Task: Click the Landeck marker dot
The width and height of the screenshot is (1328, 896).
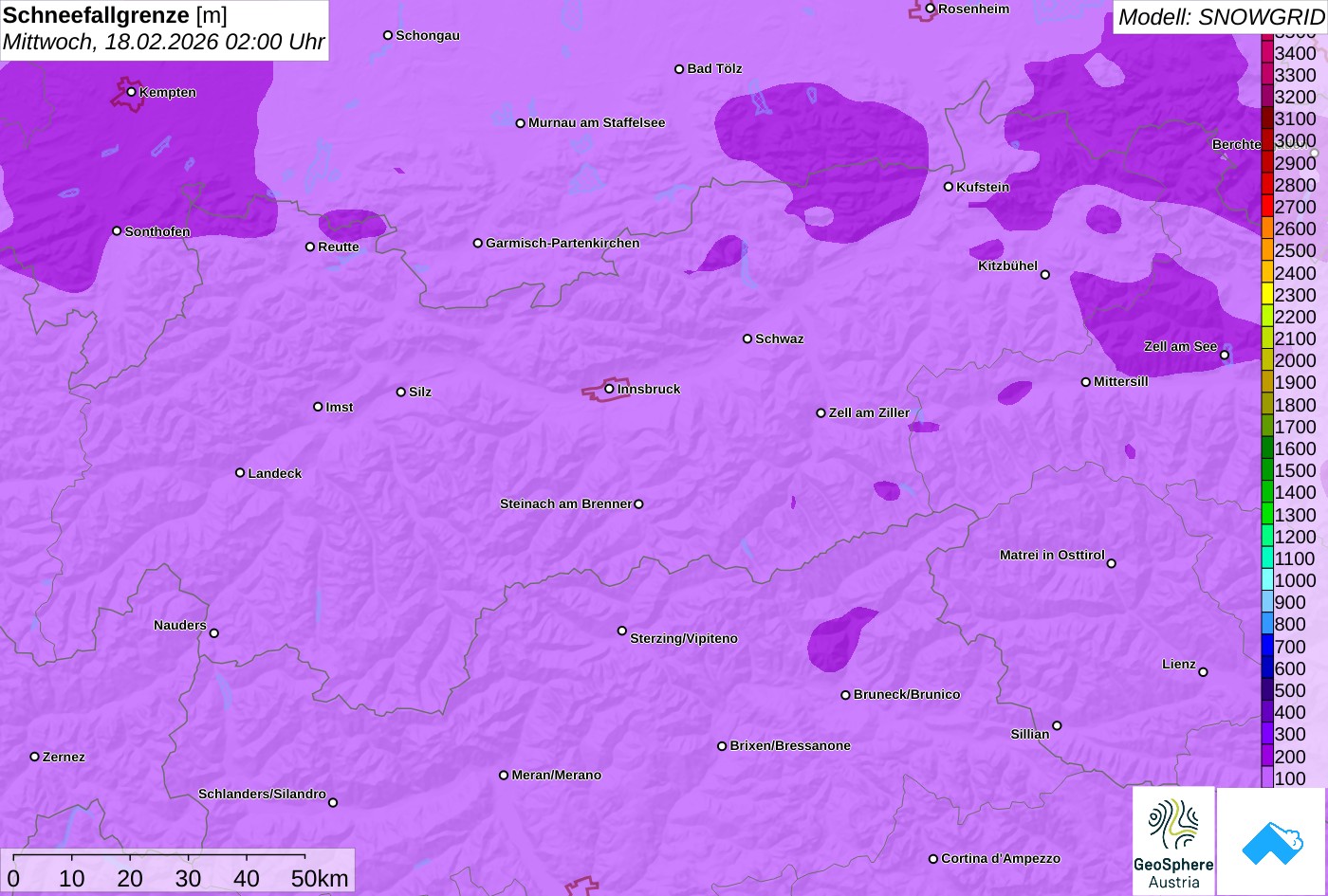Action: click(240, 473)
